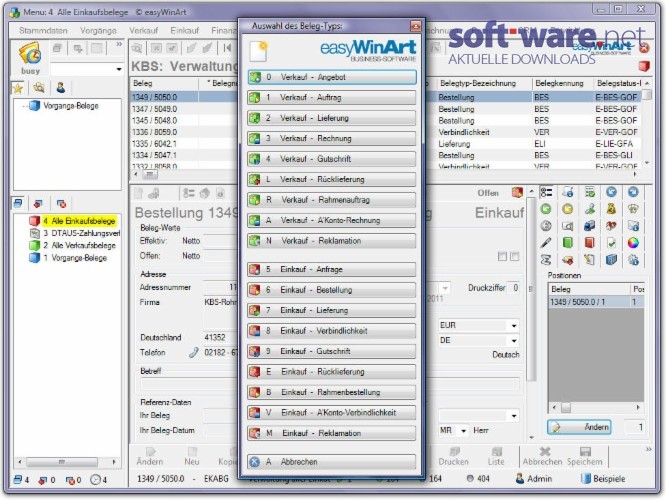
Task: Click the sidebar horizontal scrollbar thumb
Action: tap(62, 462)
